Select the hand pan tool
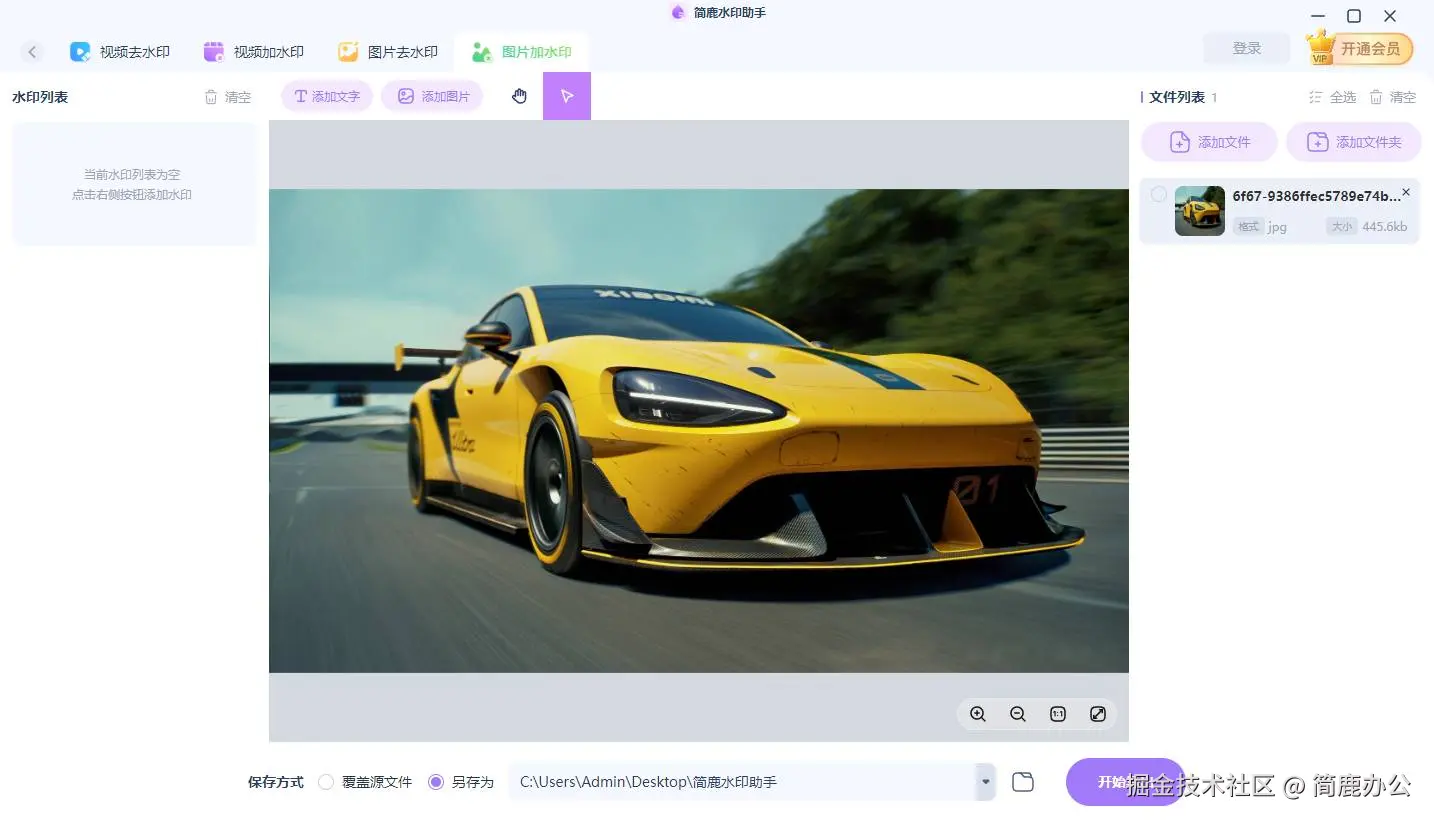1434x822 pixels. [x=519, y=96]
